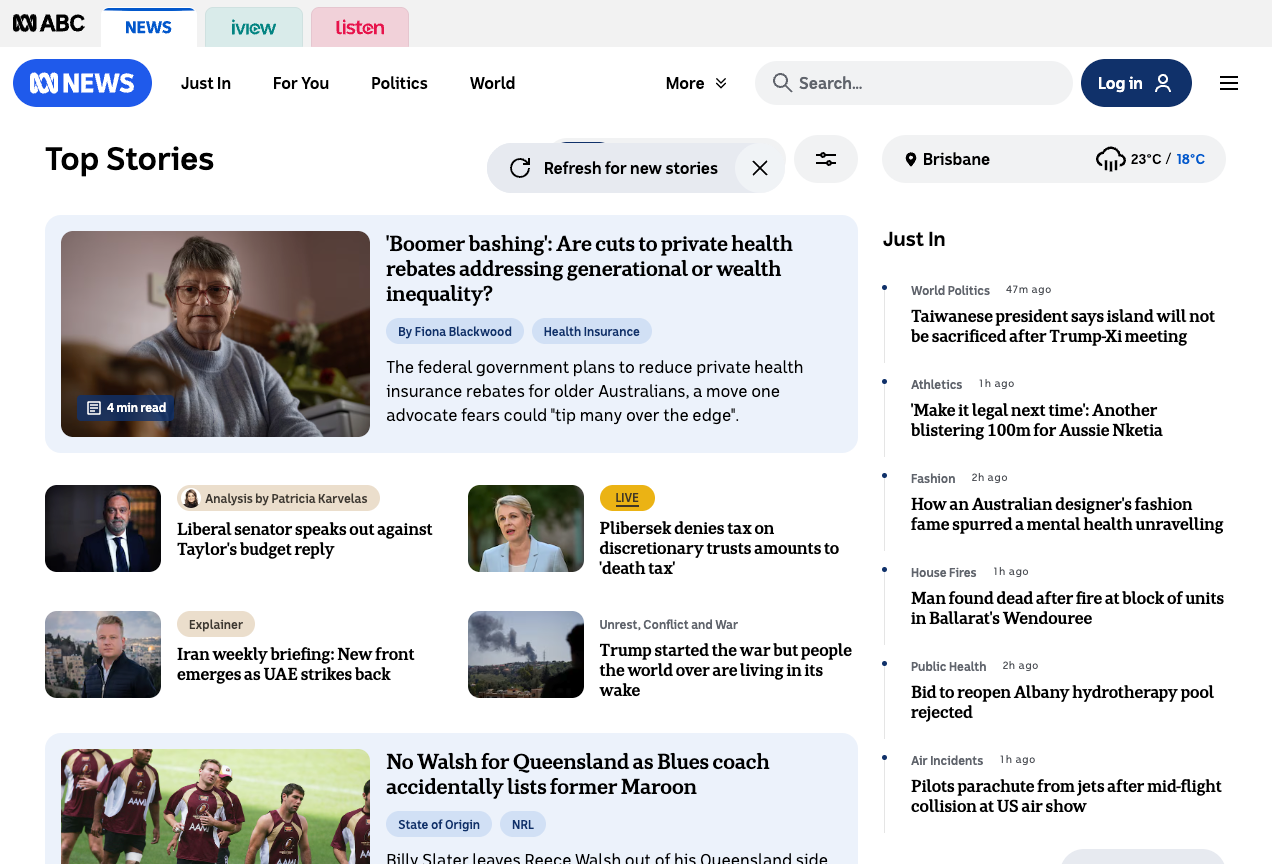Click the refresh arrow icon
1272x864 pixels.
pyautogui.click(x=520, y=168)
